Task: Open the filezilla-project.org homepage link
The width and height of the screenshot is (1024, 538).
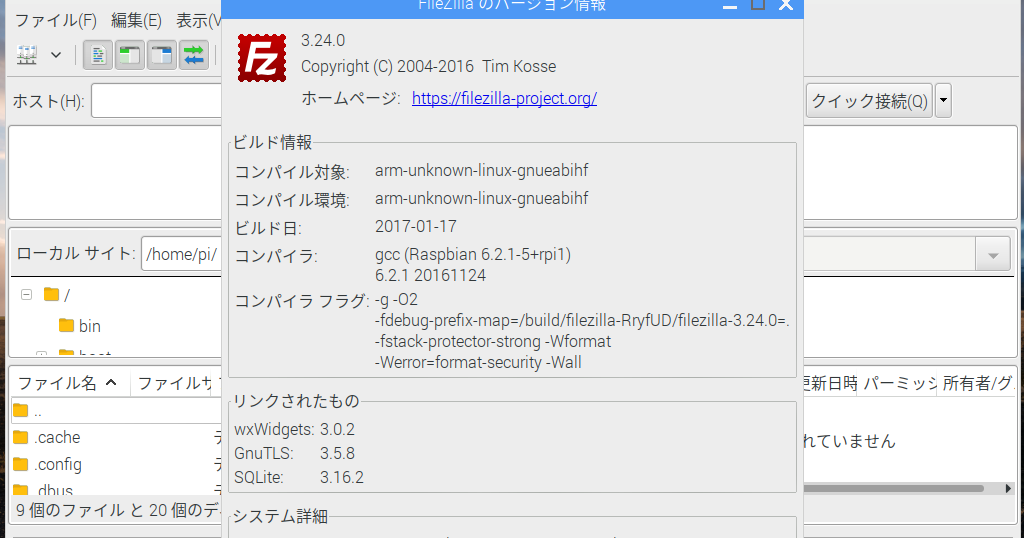Action: tap(504, 99)
